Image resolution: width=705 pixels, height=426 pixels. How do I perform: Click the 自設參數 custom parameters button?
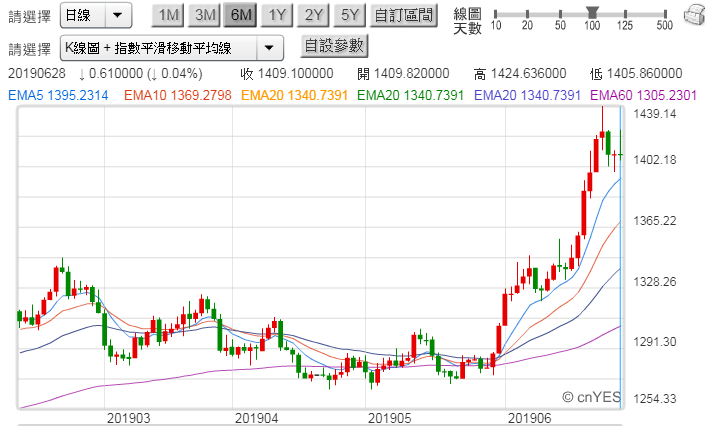334,46
